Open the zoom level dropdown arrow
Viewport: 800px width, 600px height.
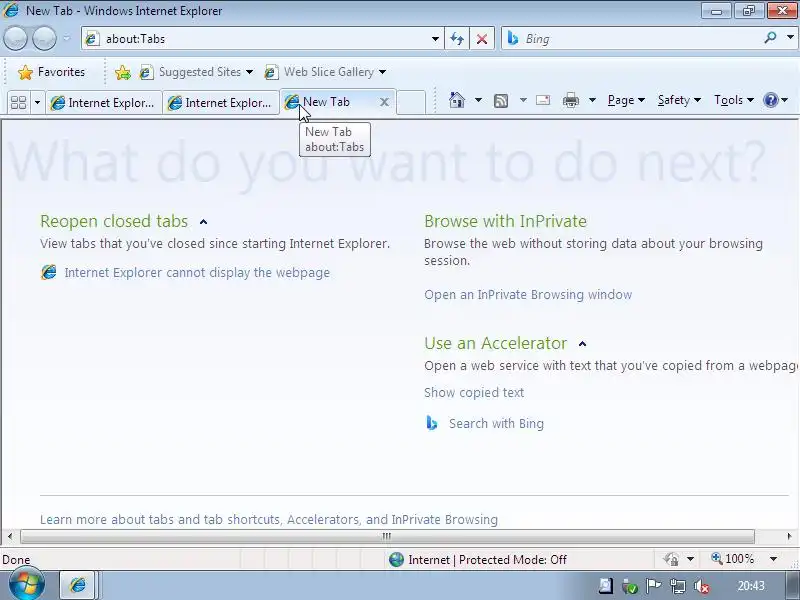click(773, 559)
